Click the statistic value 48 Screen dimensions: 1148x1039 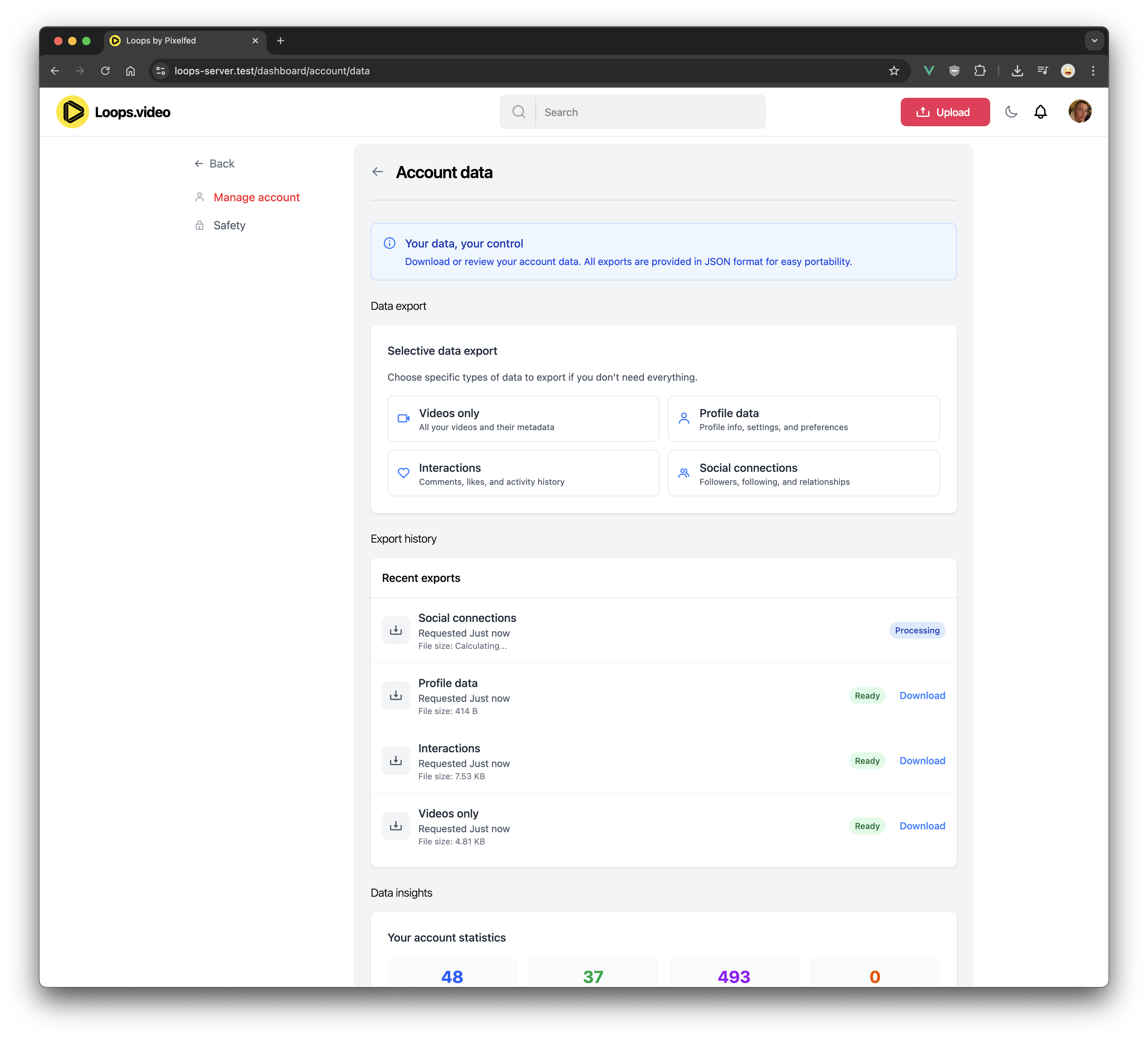[x=452, y=977]
